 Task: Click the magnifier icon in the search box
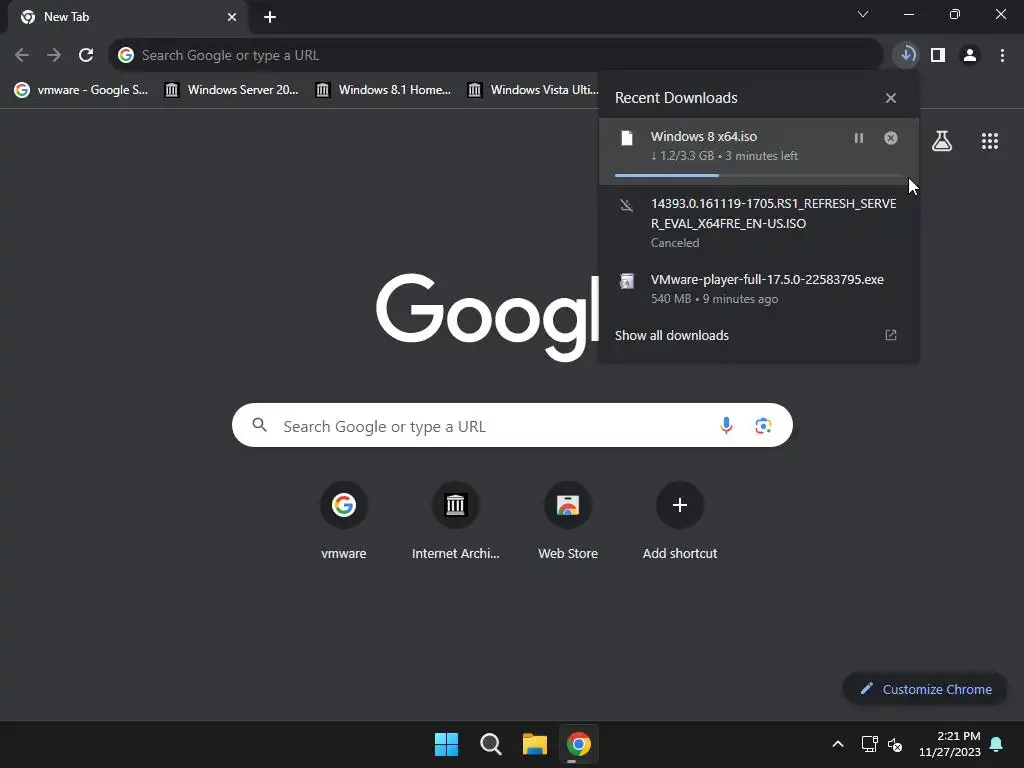click(x=259, y=425)
